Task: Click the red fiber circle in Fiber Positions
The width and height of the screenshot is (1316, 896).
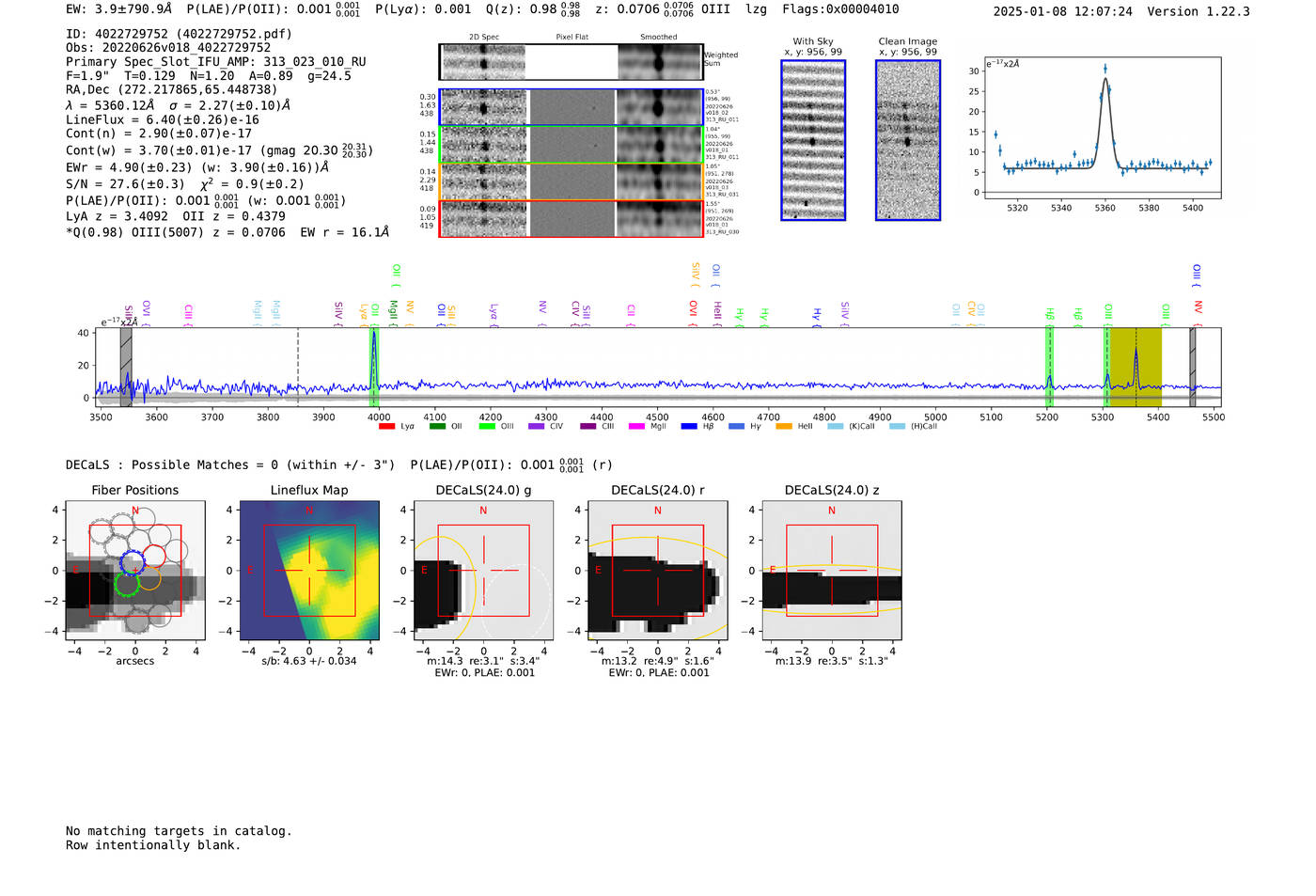Action: 153,557
